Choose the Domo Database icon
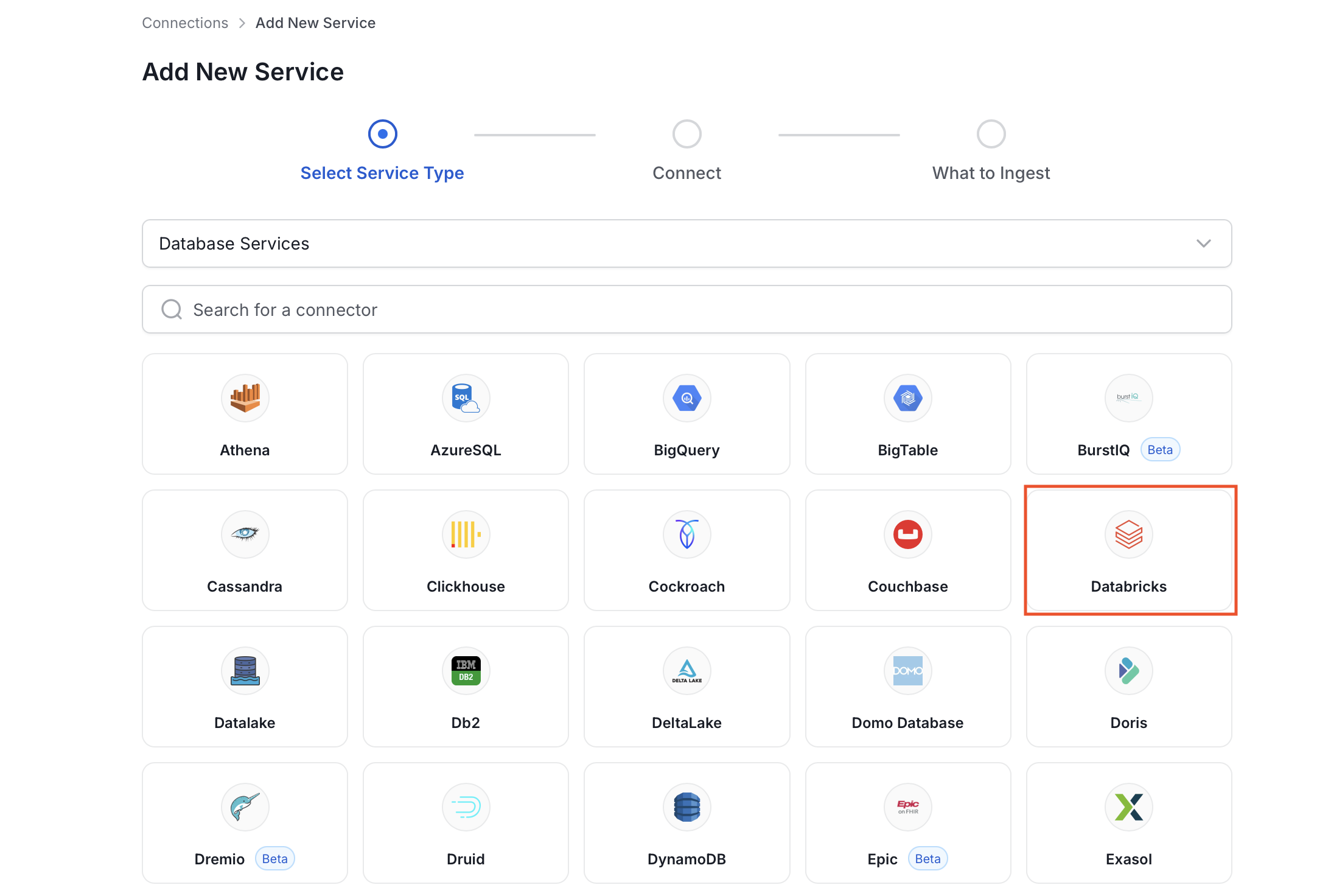The width and height of the screenshot is (1317, 896). click(907, 671)
